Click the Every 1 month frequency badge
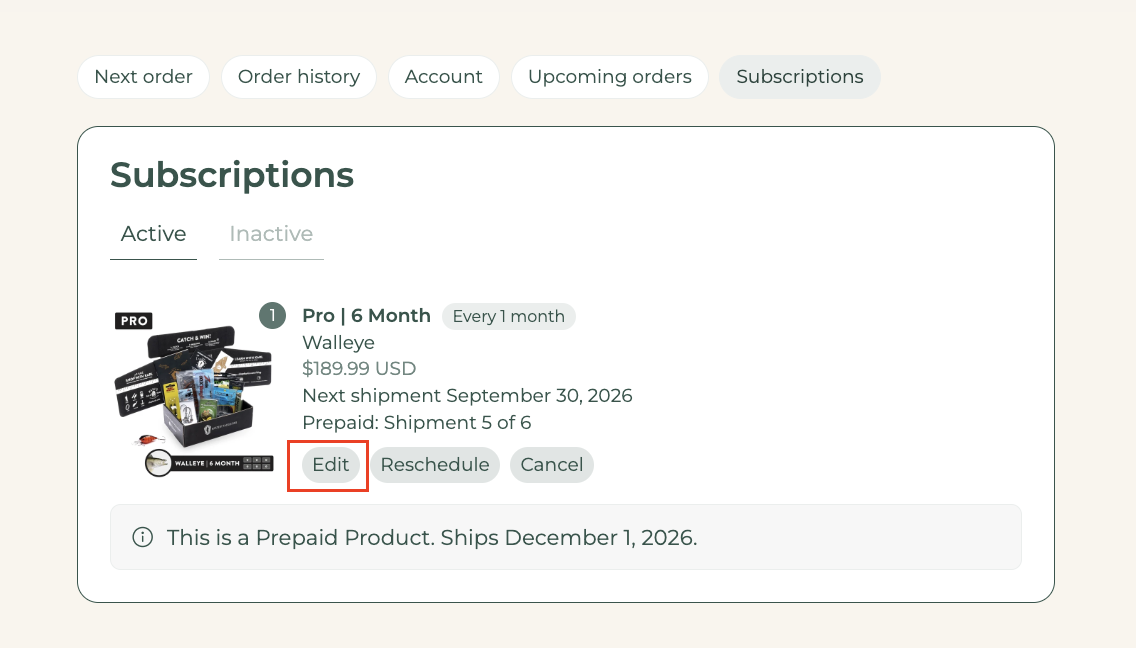The width and height of the screenshot is (1136, 648). pos(509,316)
